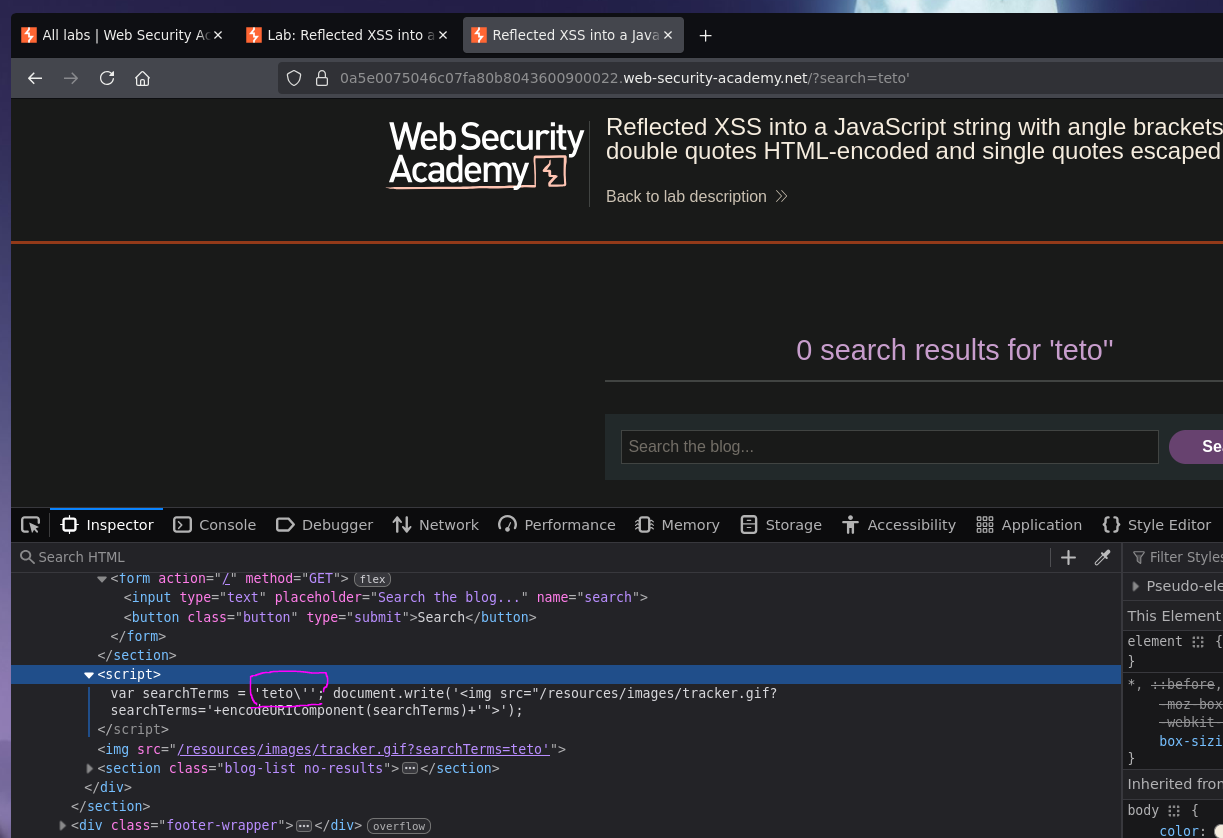Image resolution: width=1223 pixels, height=838 pixels.
Task: Go to the browser home page
Action: click(143, 78)
